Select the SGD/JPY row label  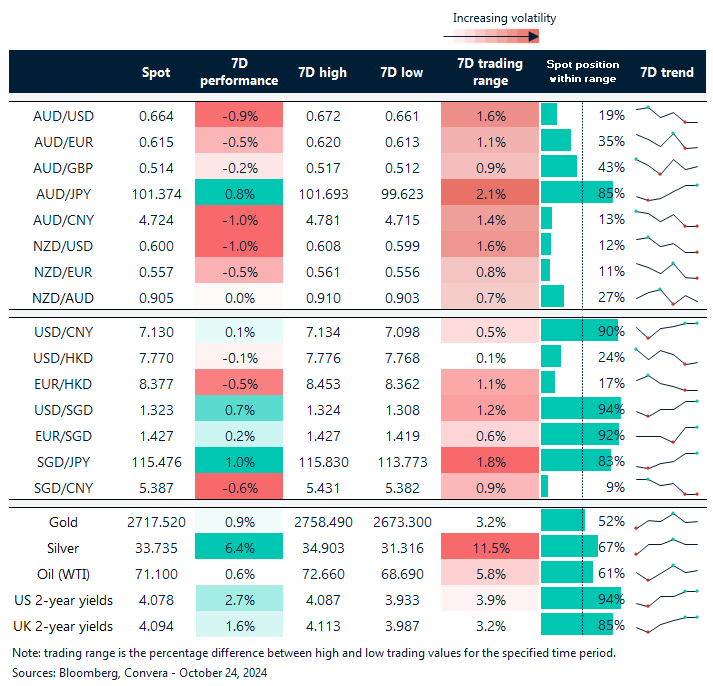(63, 462)
